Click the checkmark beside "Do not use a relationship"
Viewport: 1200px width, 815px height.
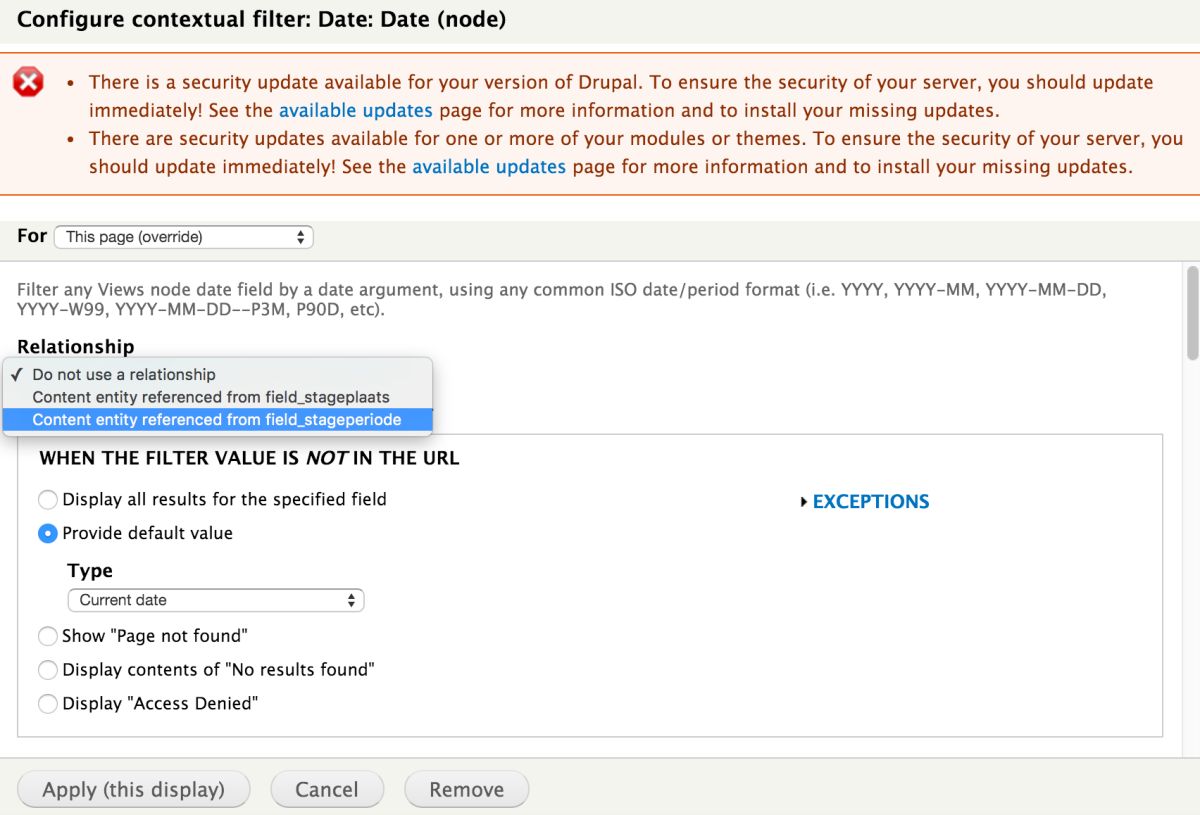(x=16, y=374)
